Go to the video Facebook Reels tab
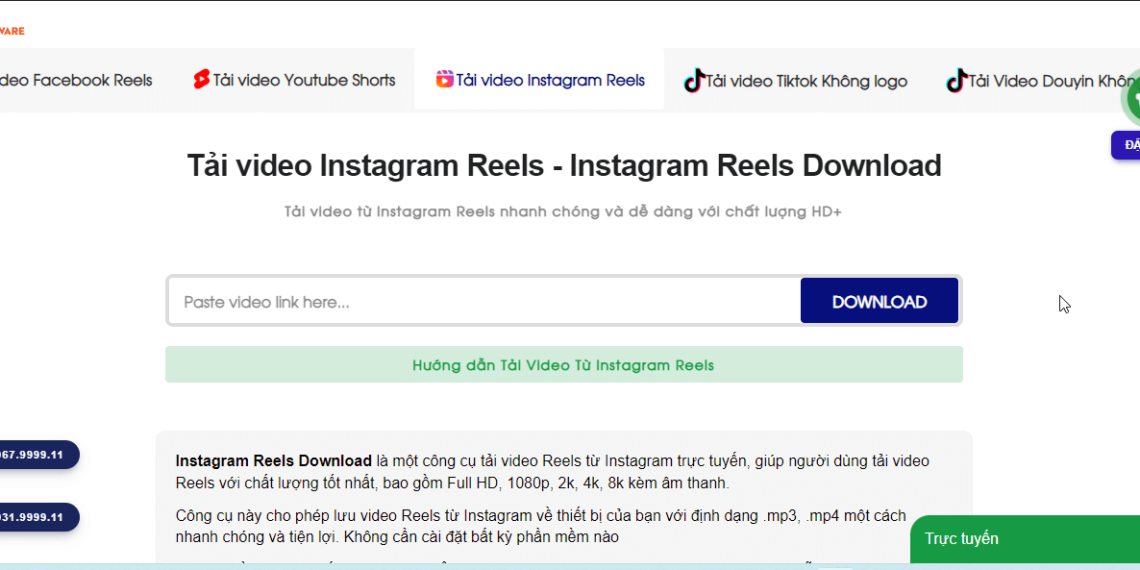The width and height of the screenshot is (1140, 570). click(76, 80)
